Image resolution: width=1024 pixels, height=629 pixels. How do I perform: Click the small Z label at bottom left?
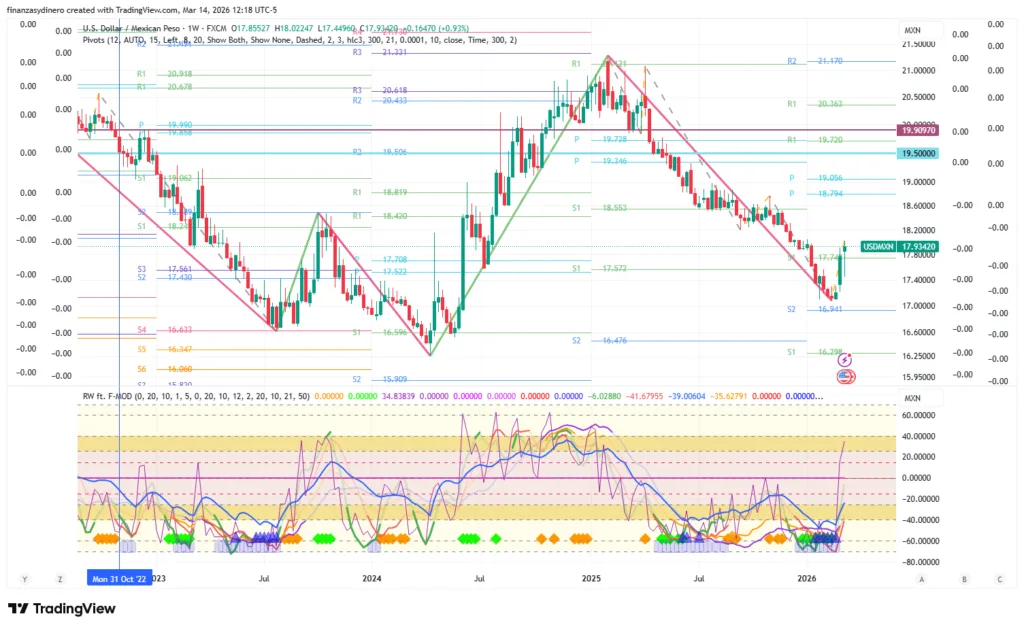coord(60,578)
